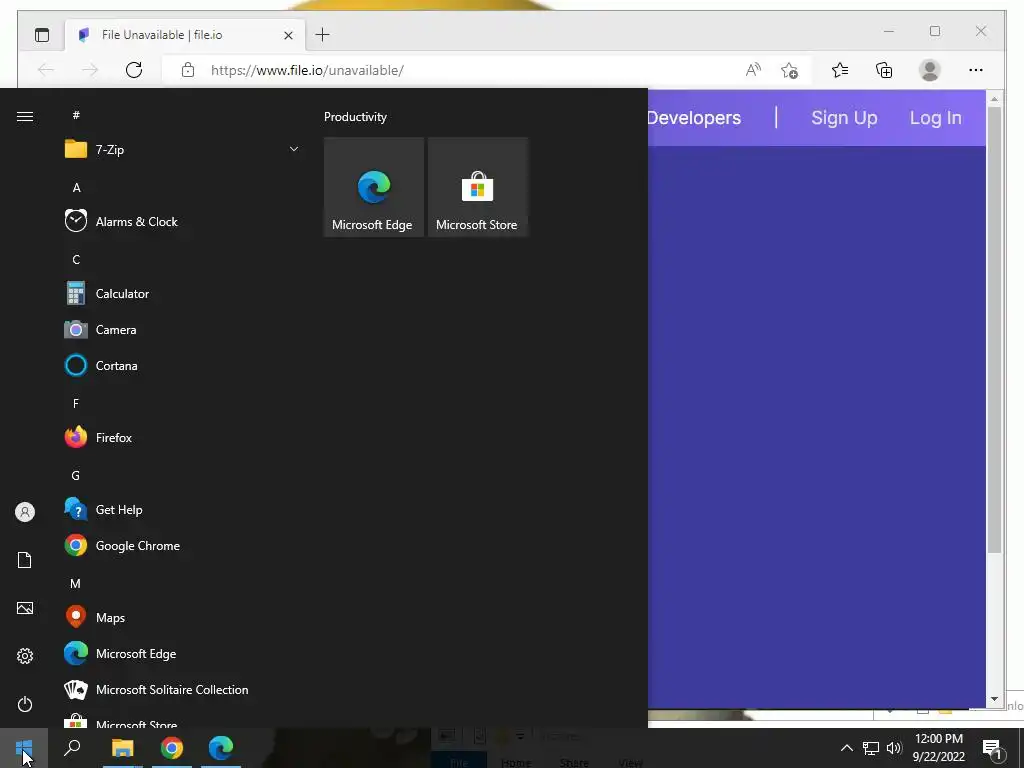Click the Edge page vertical scrollbar
The image size is (1024, 768).
click(x=994, y=330)
